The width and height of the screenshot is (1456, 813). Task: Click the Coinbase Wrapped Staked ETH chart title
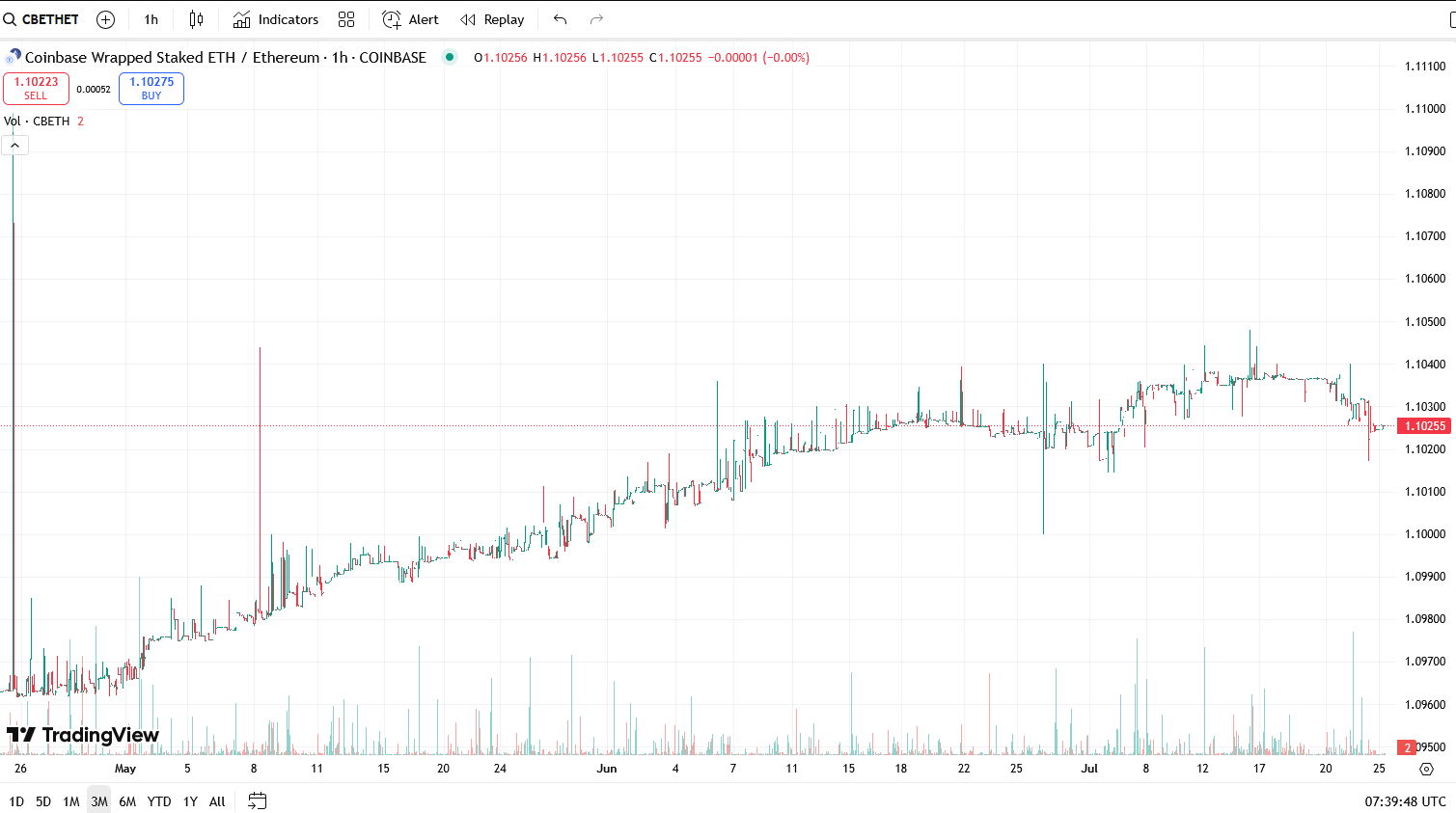226,57
